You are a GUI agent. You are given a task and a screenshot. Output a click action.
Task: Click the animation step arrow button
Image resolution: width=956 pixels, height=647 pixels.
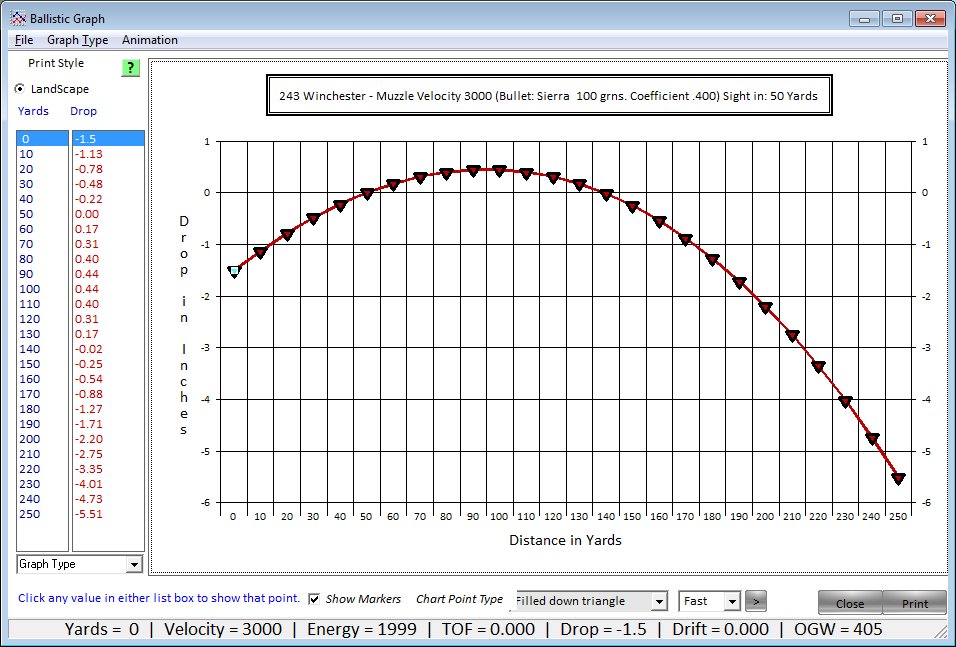[x=758, y=601]
